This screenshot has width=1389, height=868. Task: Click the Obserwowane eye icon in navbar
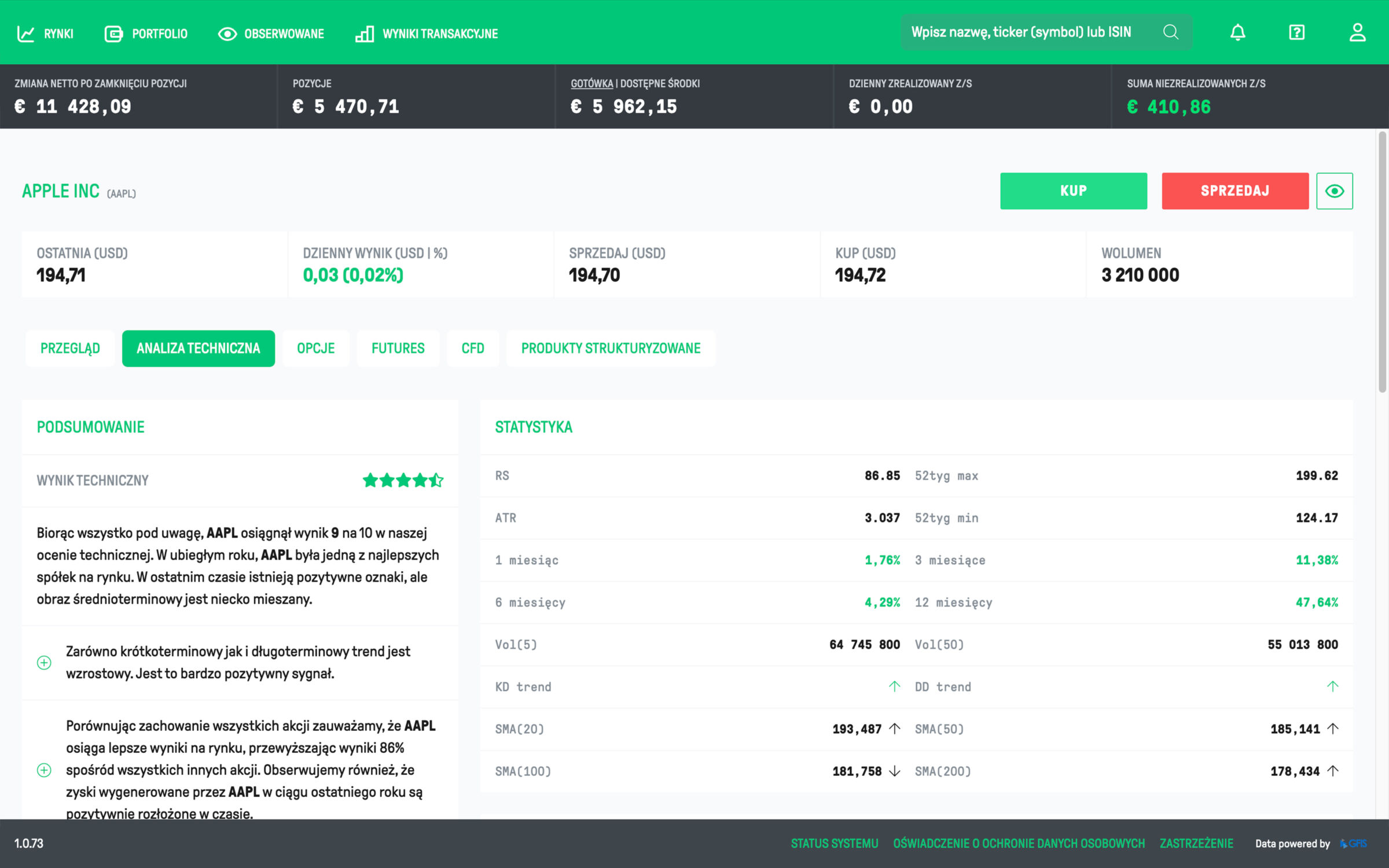point(227,34)
